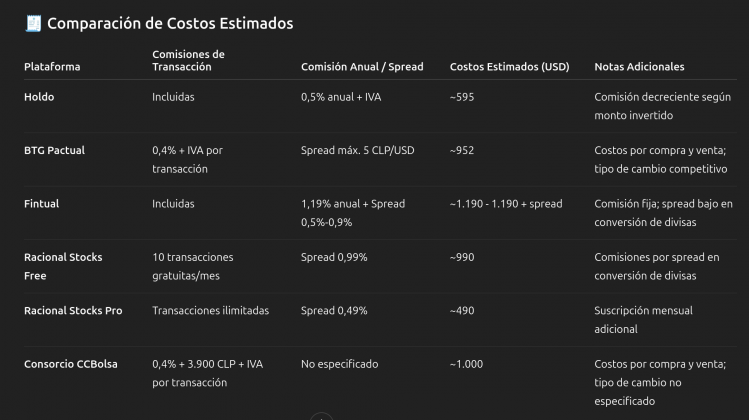Click the 'No especificado' spread cell

pyautogui.click(x=340, y=364)
